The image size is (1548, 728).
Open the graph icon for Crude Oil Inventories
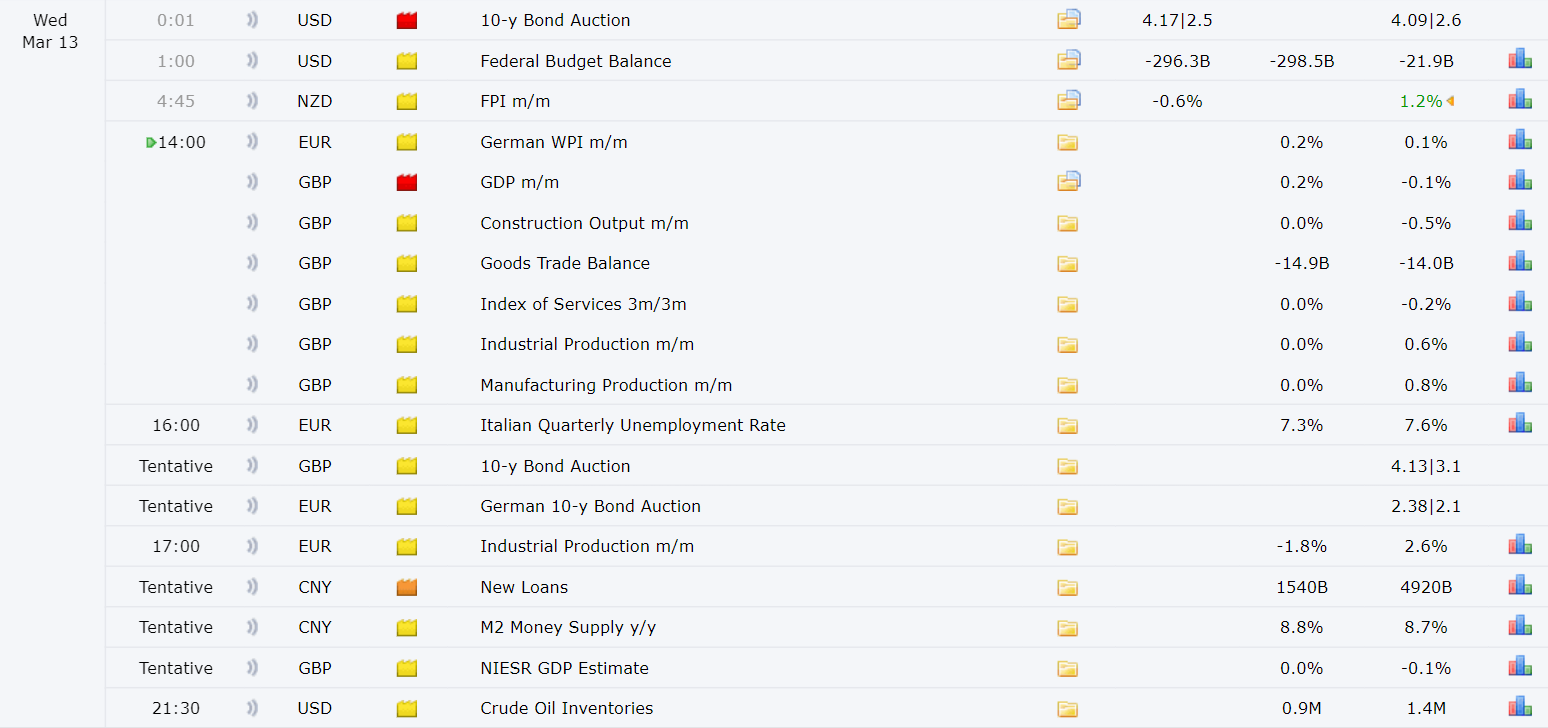(x=1520, y=707)
